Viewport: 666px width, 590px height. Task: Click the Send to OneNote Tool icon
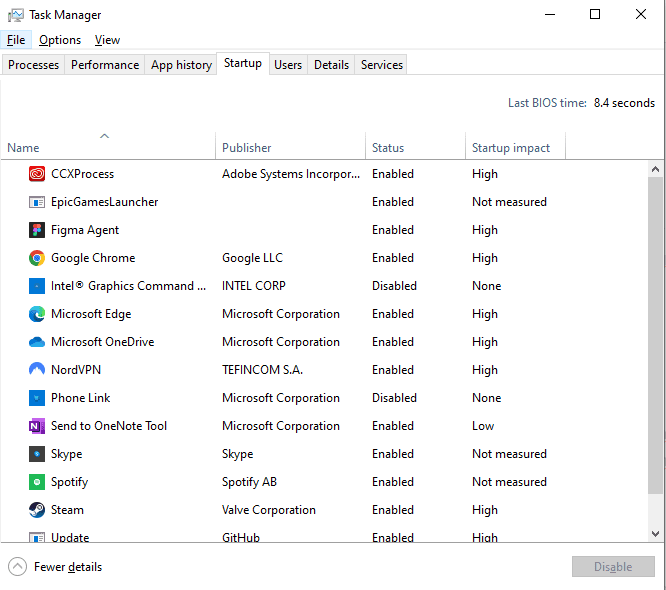click(x=37, y=426)
